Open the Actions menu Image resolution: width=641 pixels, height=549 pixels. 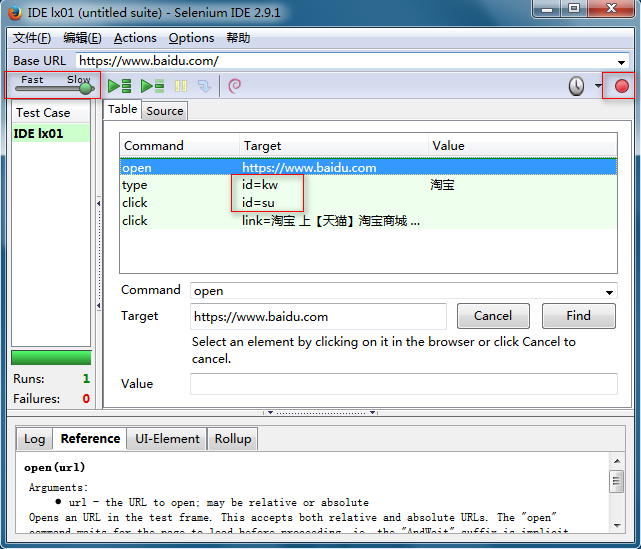pos(135,38)
